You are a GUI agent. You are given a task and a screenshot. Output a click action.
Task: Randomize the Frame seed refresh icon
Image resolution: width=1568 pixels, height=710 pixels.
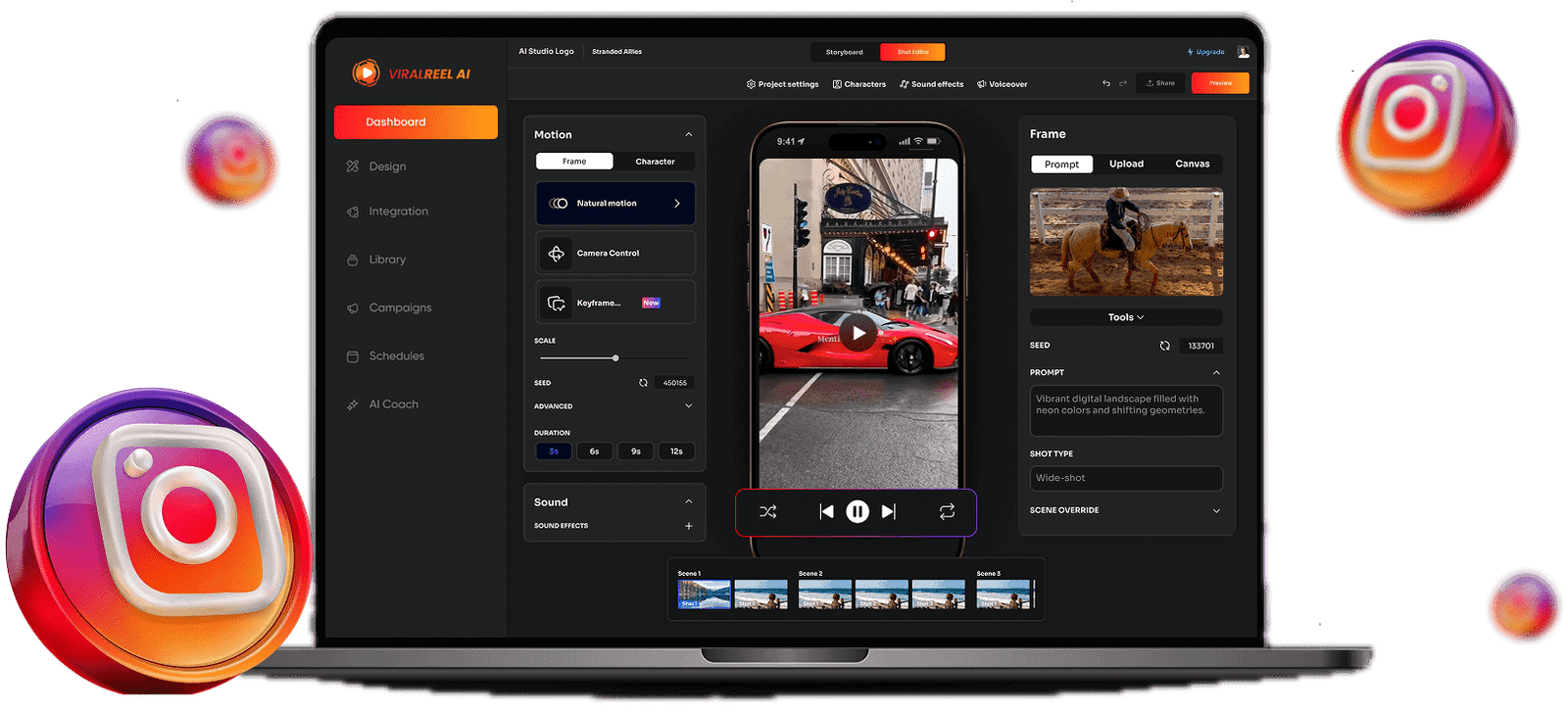coord(1165,346)
